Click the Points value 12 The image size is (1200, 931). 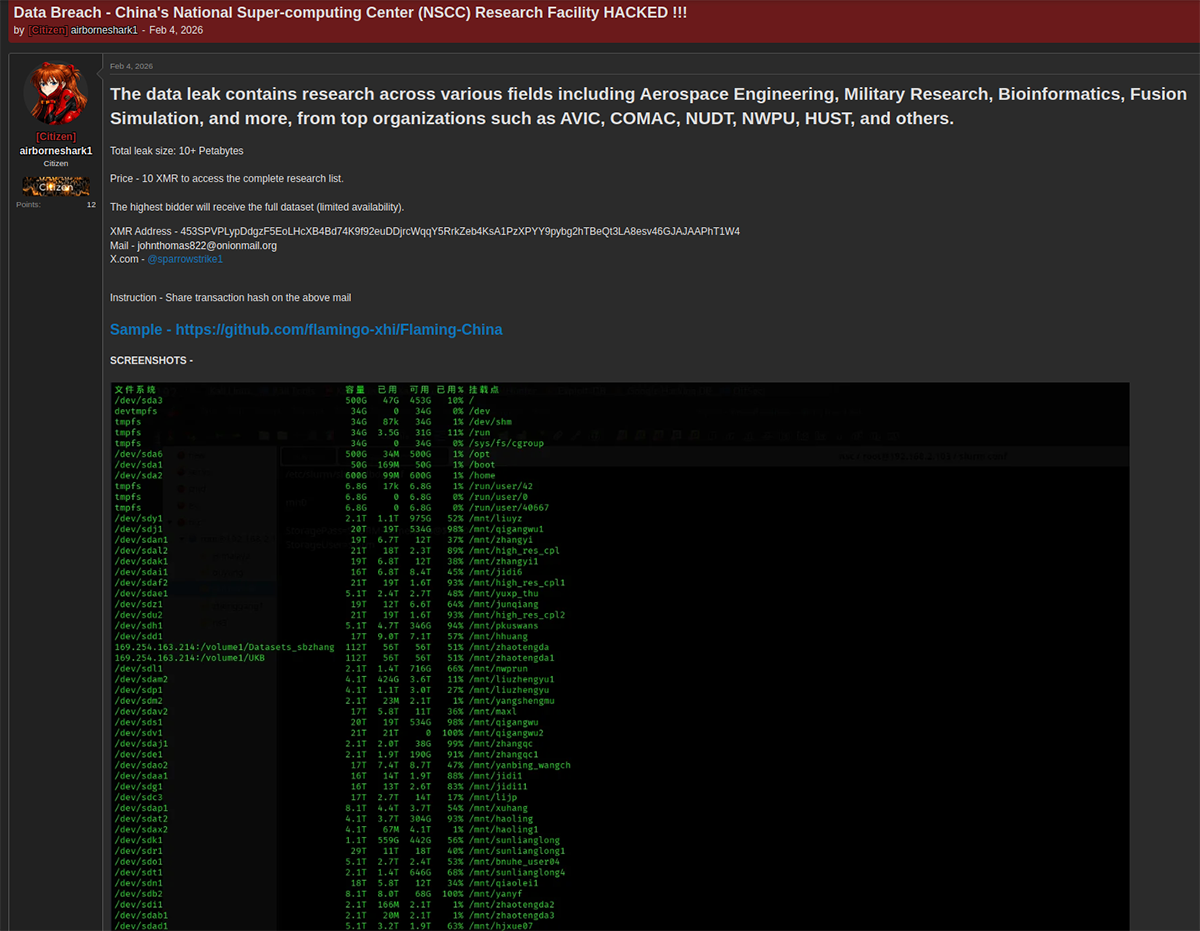click(91, 204)
